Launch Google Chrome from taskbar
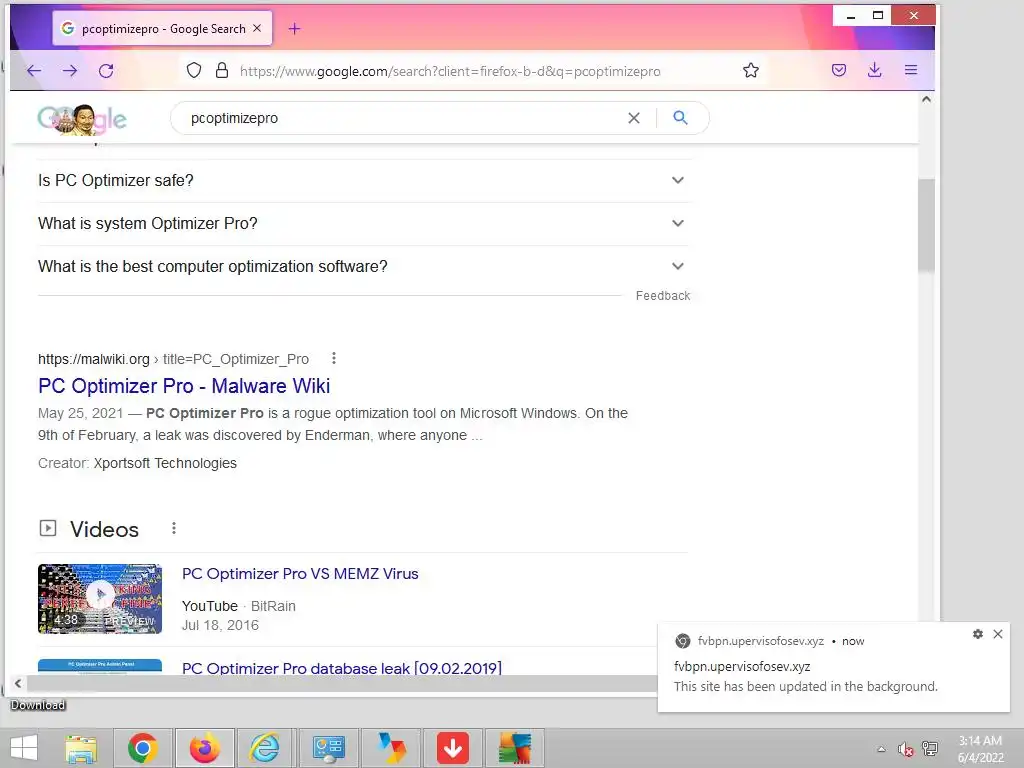This screenshot has width=1024, height=768. click(143, 748)
